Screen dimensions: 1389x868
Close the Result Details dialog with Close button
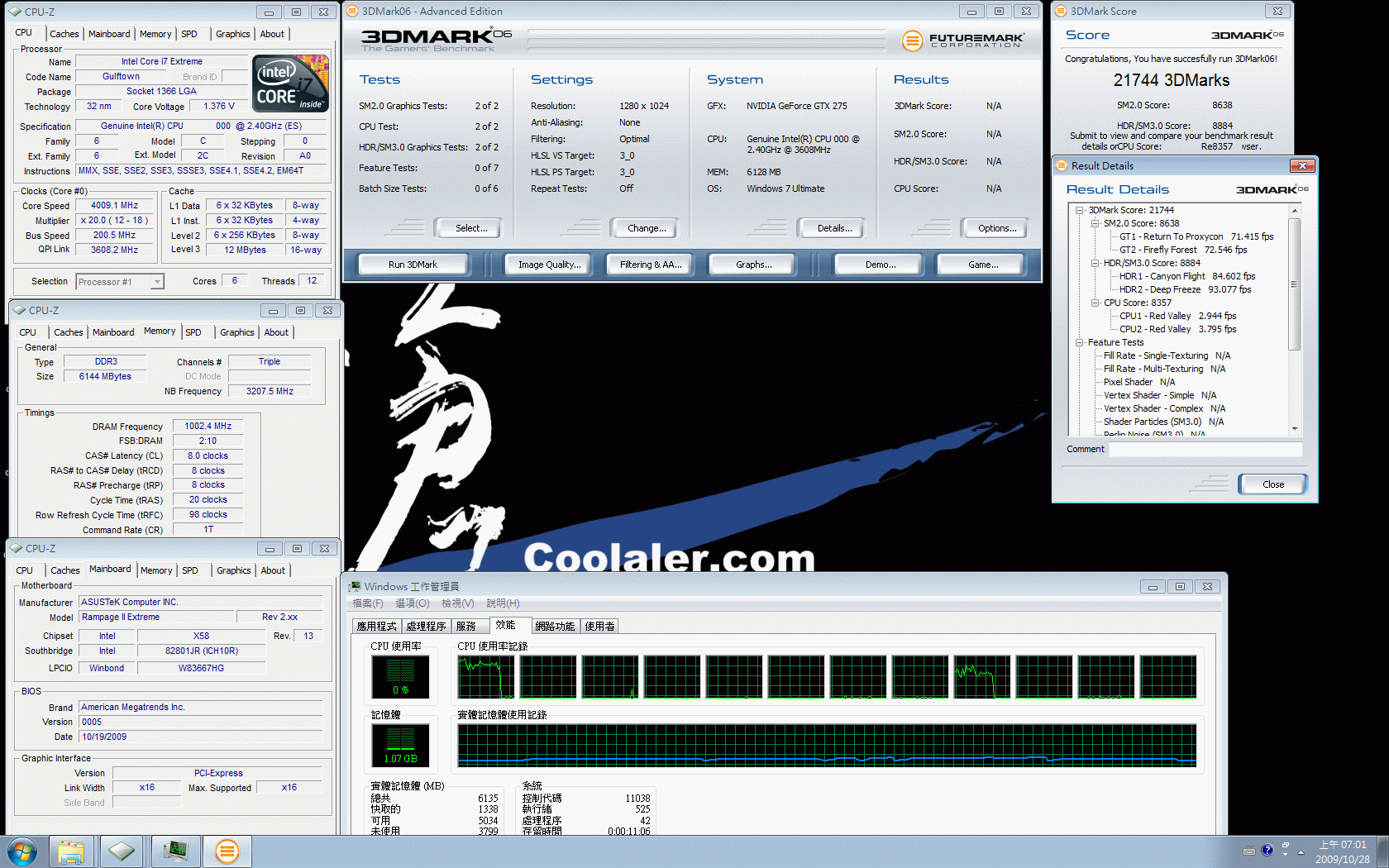(x=1273, y=484)
